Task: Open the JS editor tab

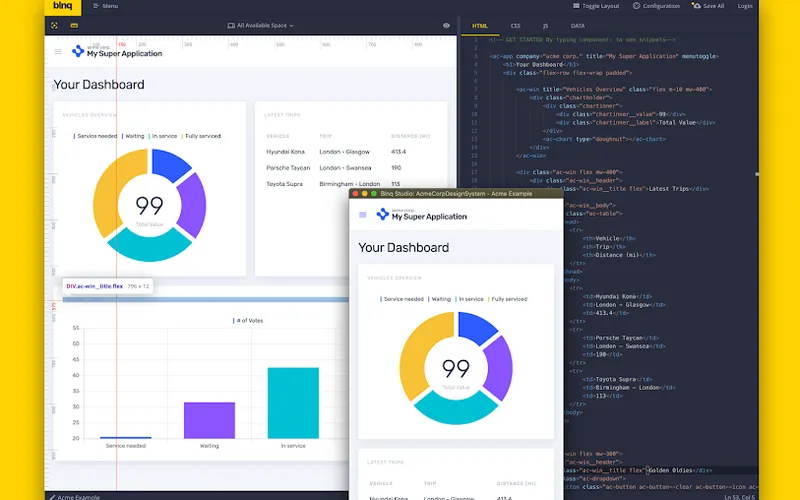Action: pos(545,25)
